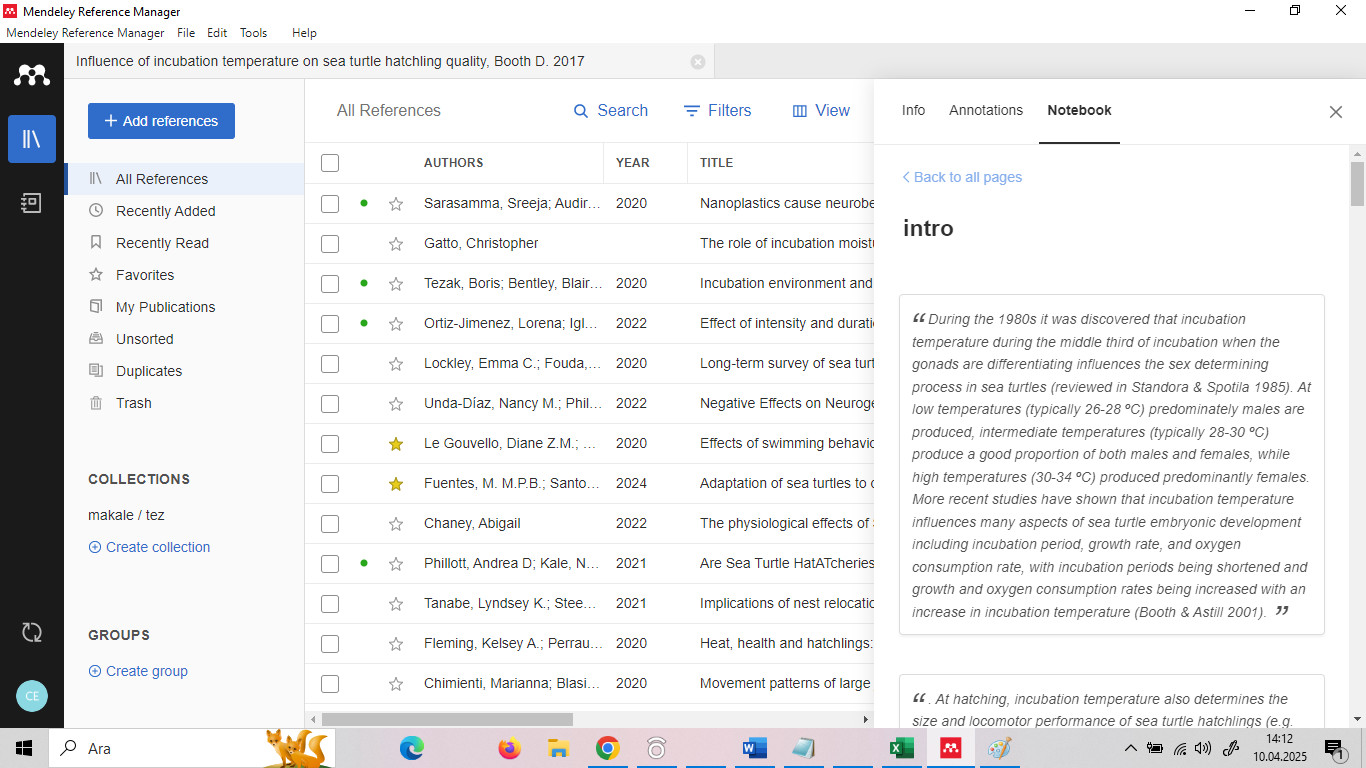
Task: Click the horizontal scrollbar of the reference table
Action: pyautogui.click(x=447, y=719)
